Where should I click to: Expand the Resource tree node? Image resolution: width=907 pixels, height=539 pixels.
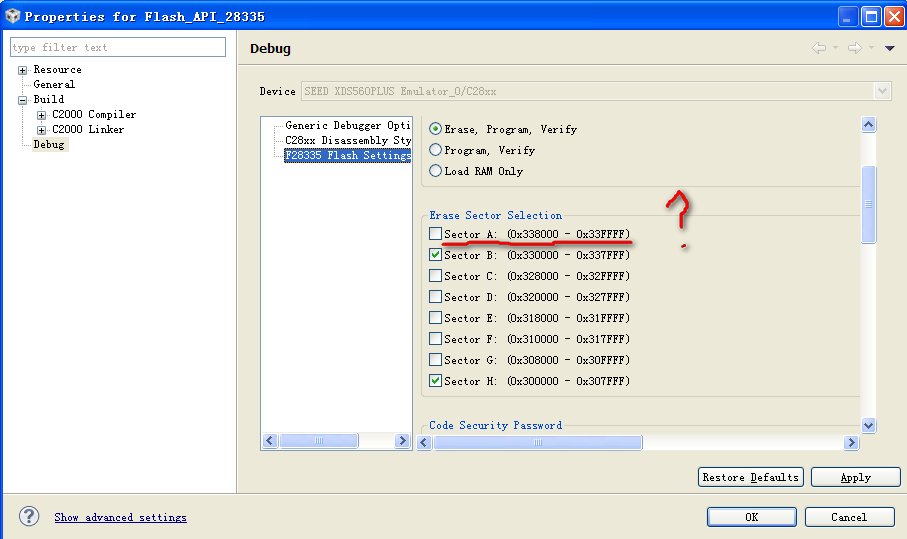click(23, 70)
